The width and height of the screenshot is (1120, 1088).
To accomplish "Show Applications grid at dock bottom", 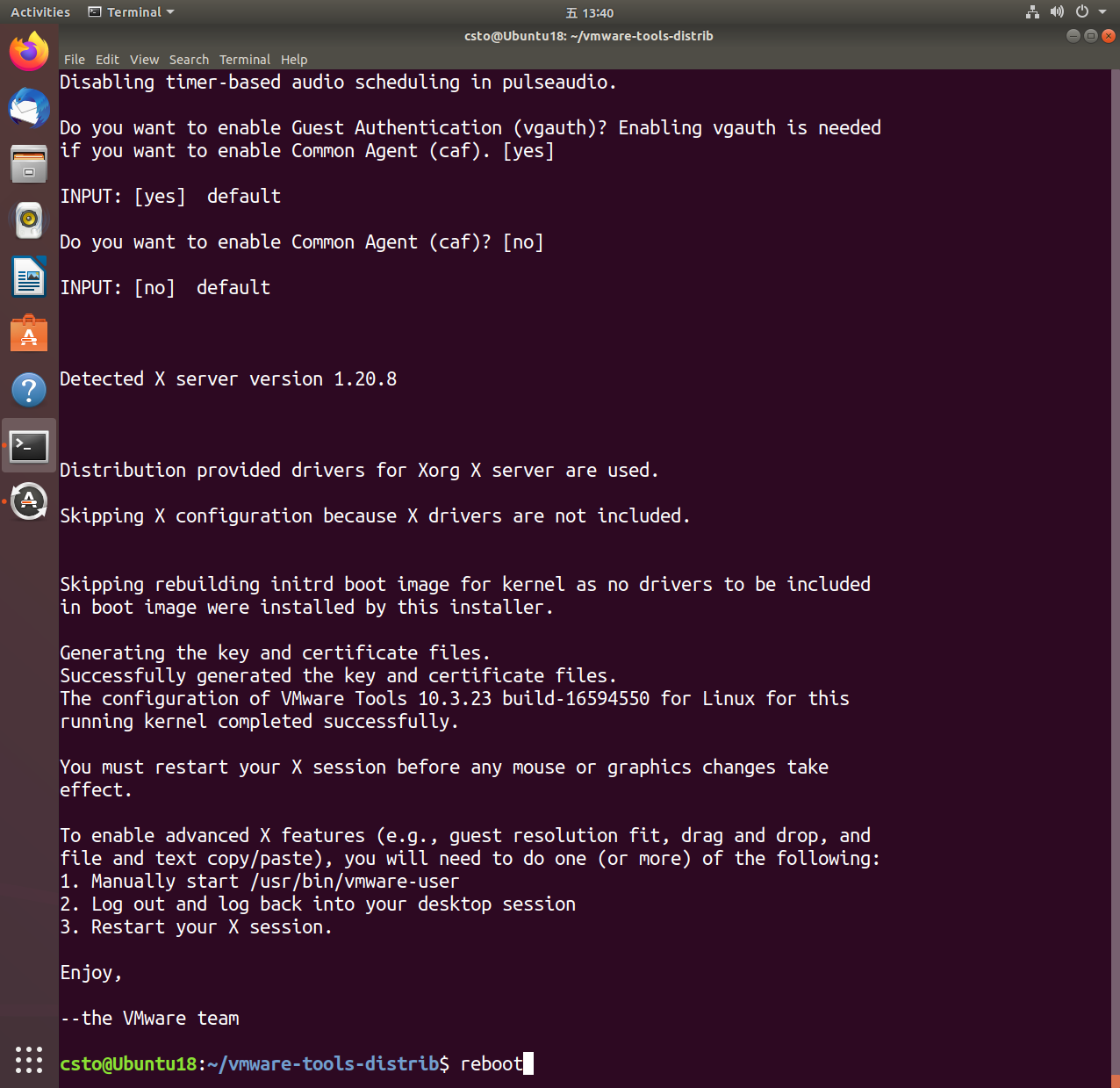I will pos(29,1060).
